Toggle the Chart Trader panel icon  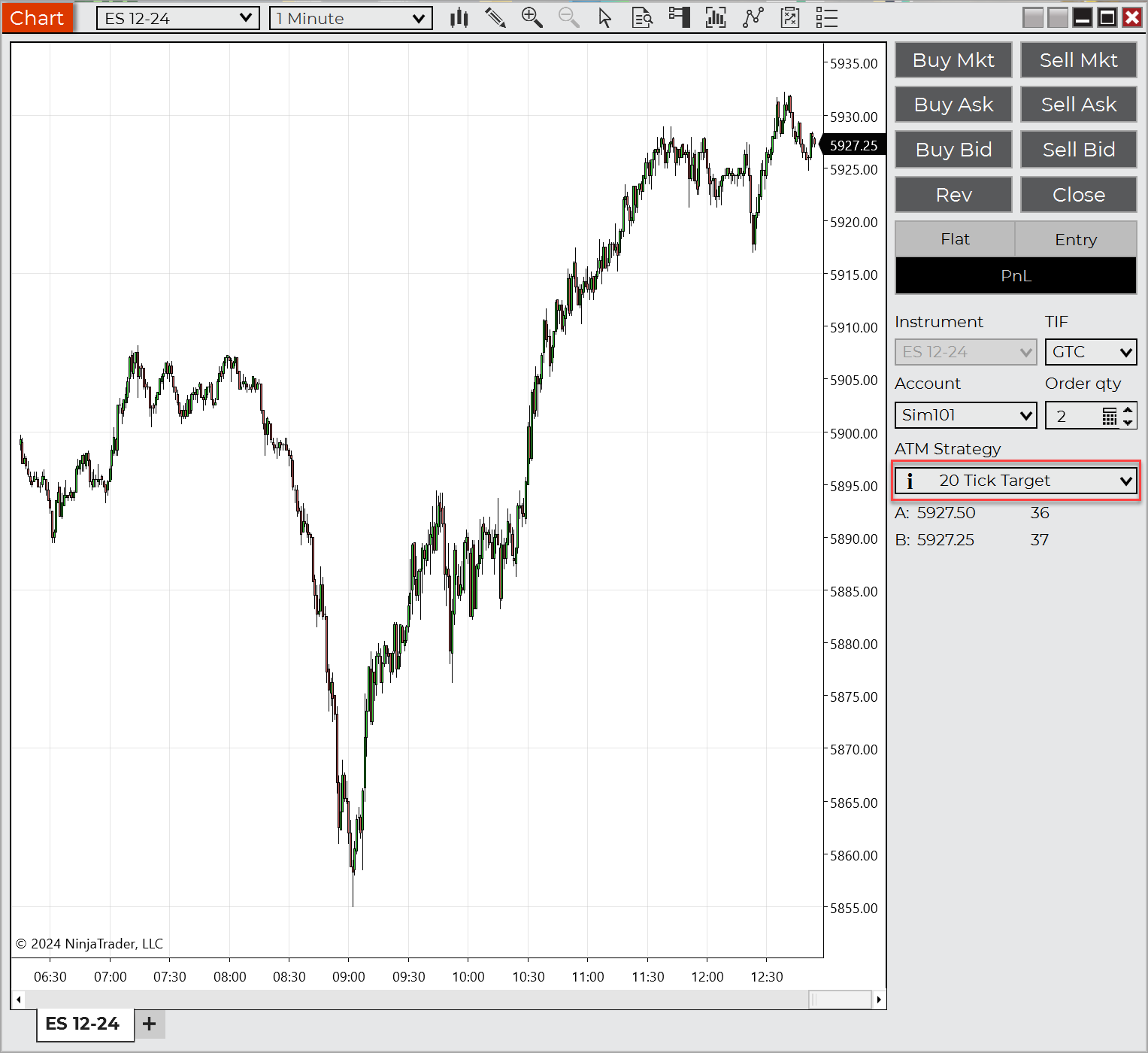click(x=680, y=18)
